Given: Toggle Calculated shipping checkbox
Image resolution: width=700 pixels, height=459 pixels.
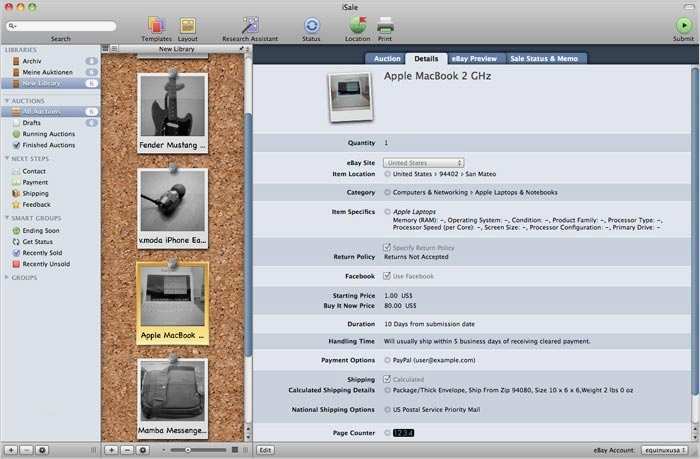Looking at the screenshot, I should 387,379.
